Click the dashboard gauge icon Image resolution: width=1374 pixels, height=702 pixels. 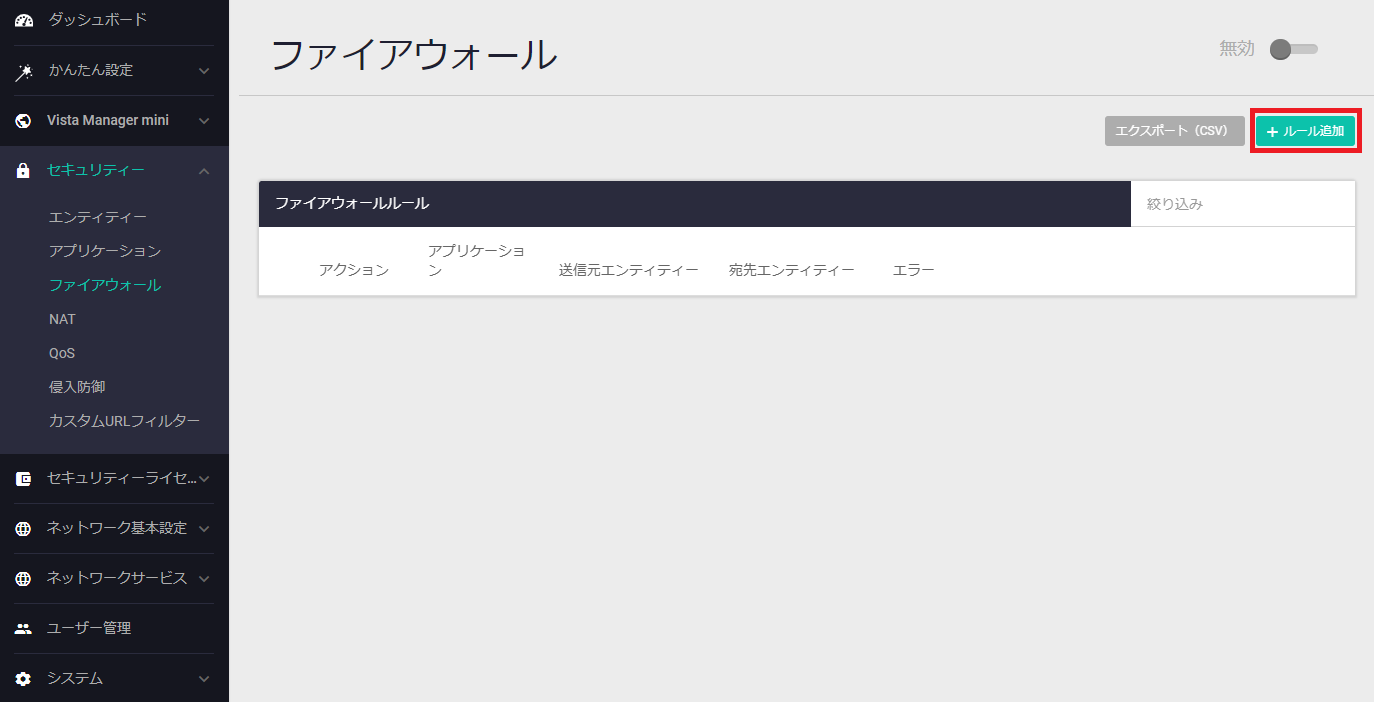24,20
